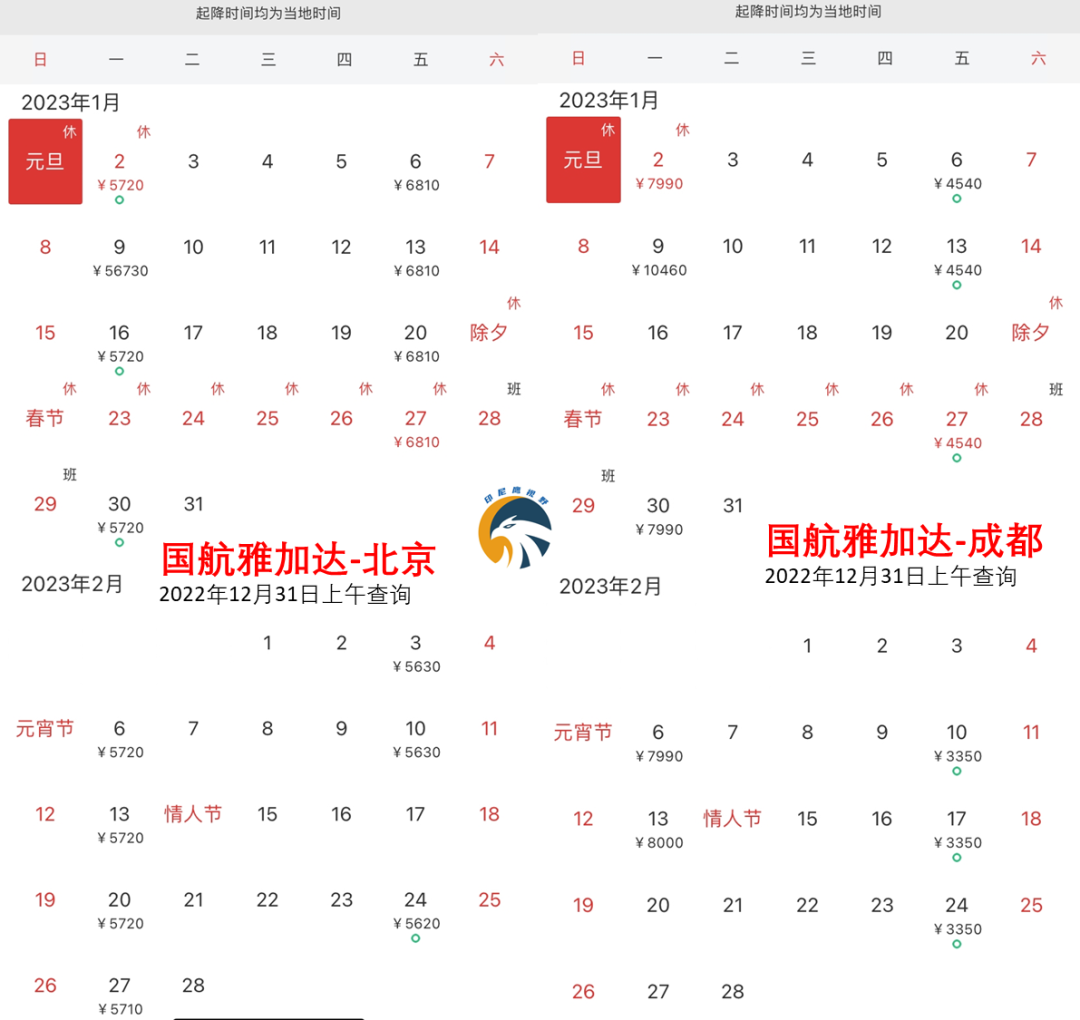Select 春节 date in Chengdu calendar
Viewport: 1080px width, 1020px height.
coord(583,419)
